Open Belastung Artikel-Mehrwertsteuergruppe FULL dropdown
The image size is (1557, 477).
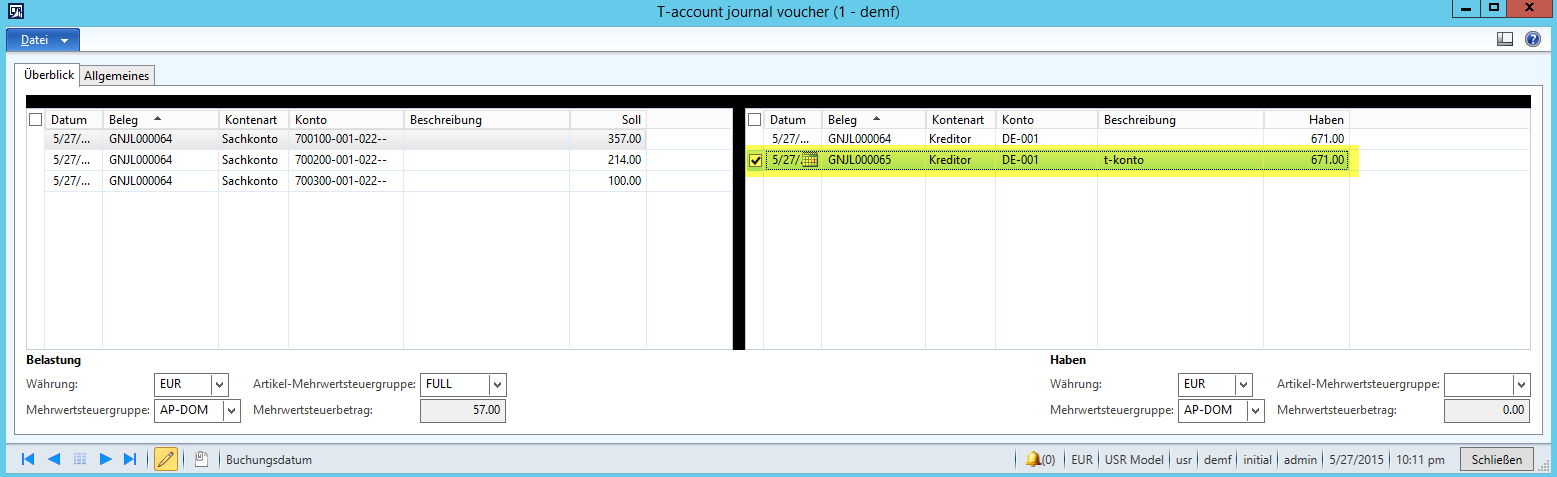pyautogui.click(x=497, y=385)
